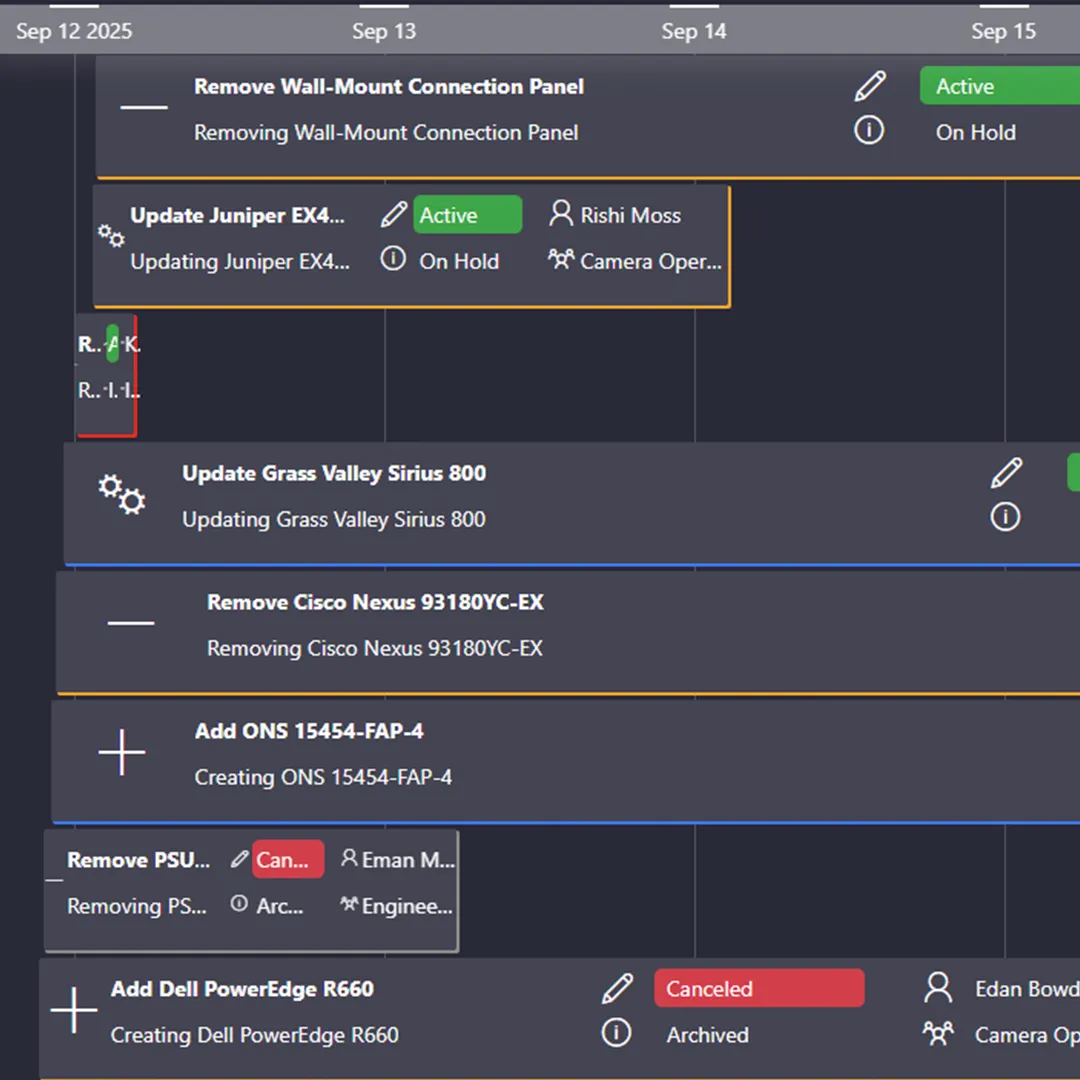Open Add Dell PowerEdge R660 title

tap(242, 989)
